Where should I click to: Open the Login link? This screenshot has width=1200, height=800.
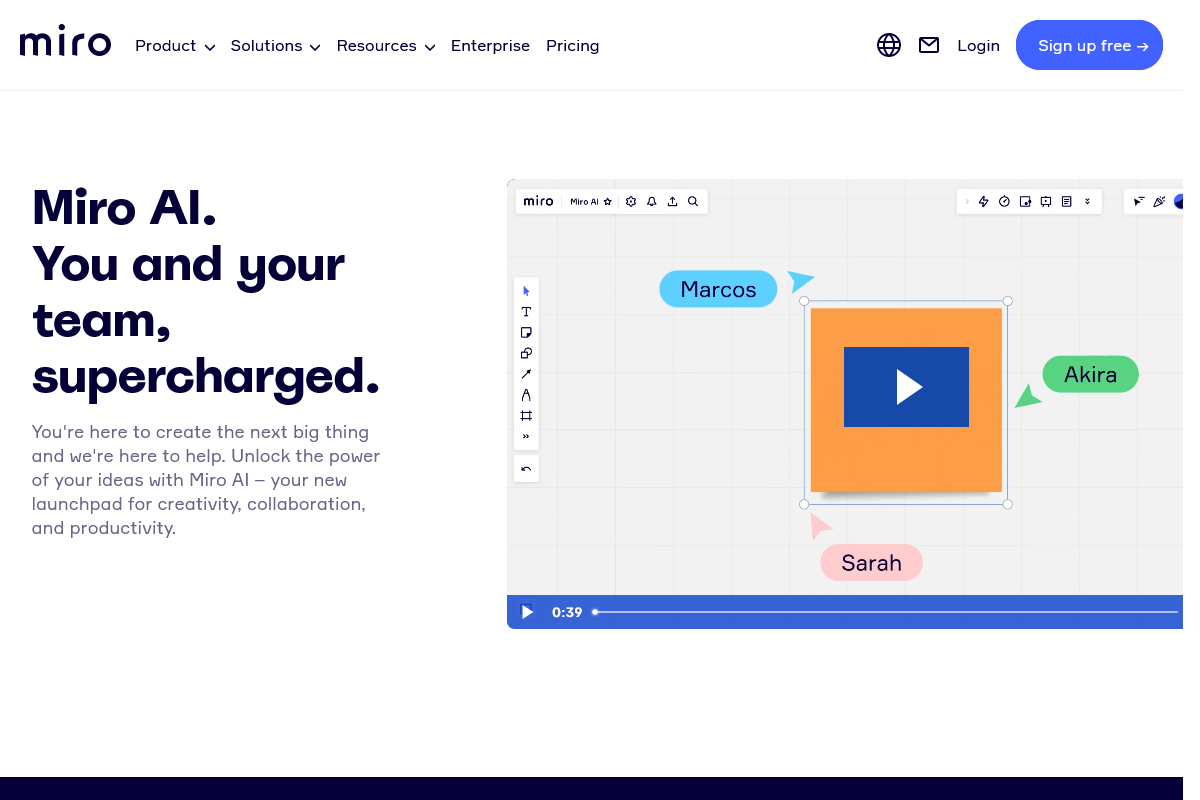click(x=978, y=45)
